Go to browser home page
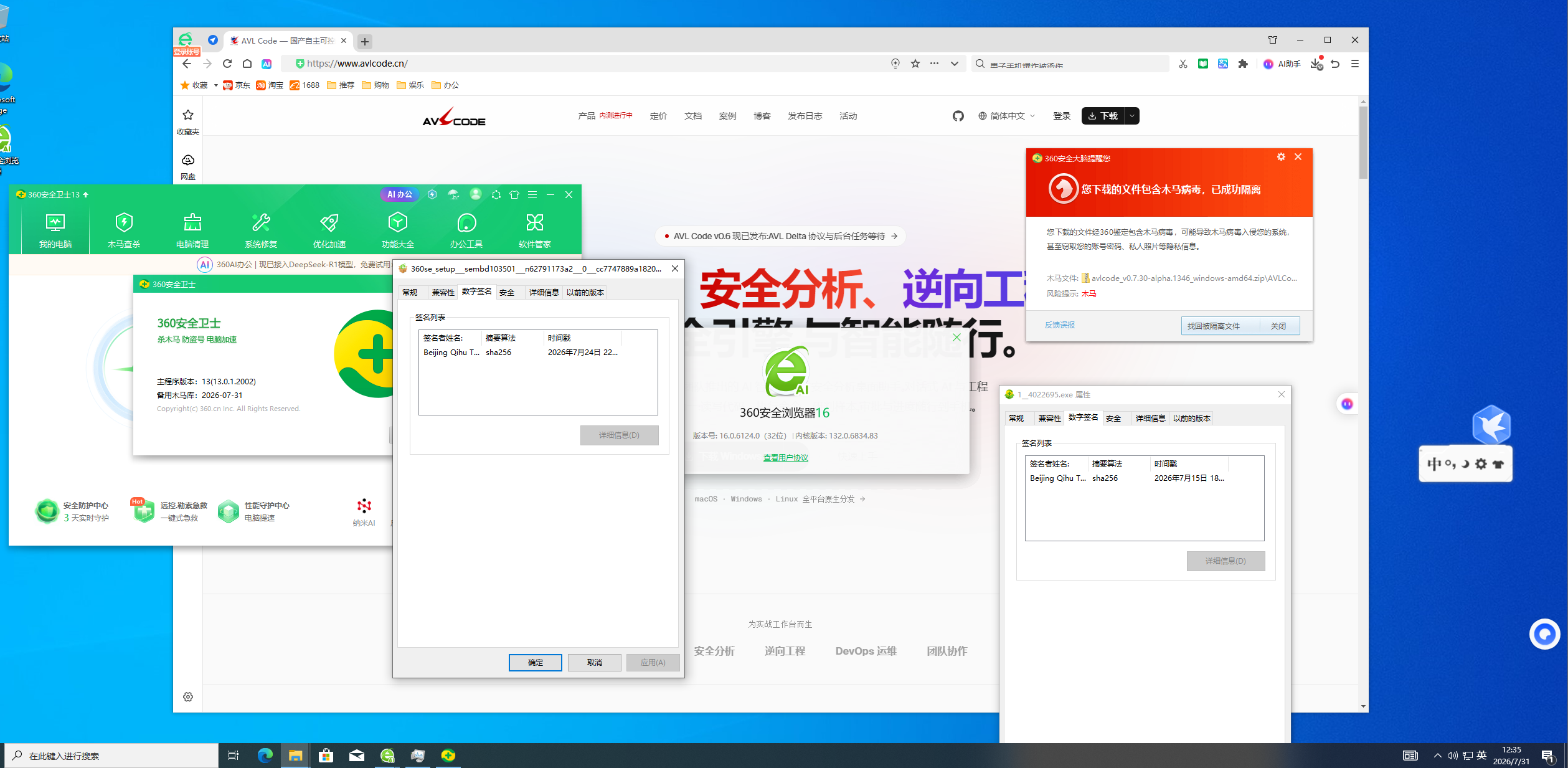1568x768 pixels. pyautogui.click(x=247, y=64)
